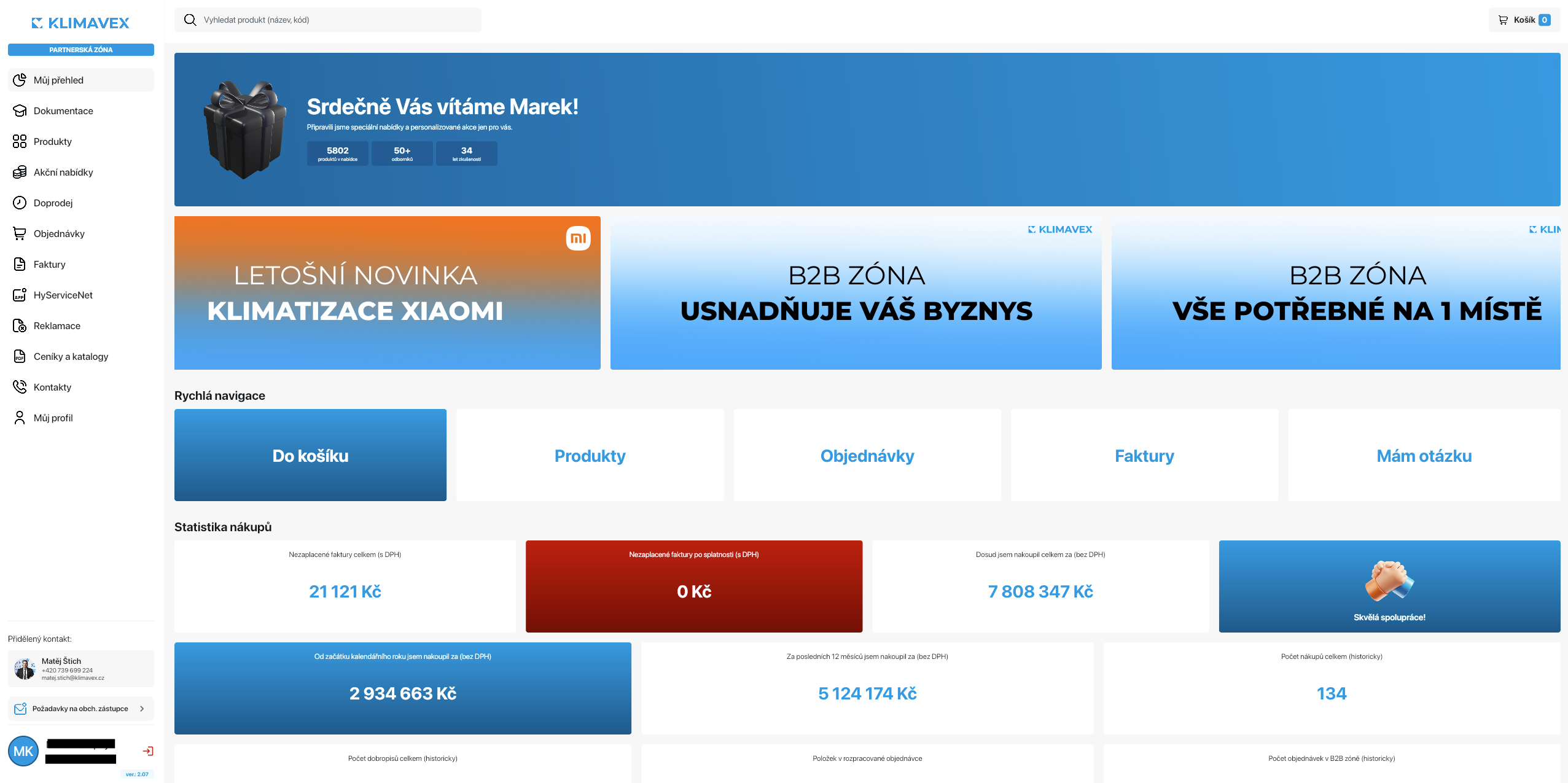Screen dimensions: 1568x783
Task: Click the Produkty quick navigation tile
Action: pyautogui.click(x=590, y=455)
